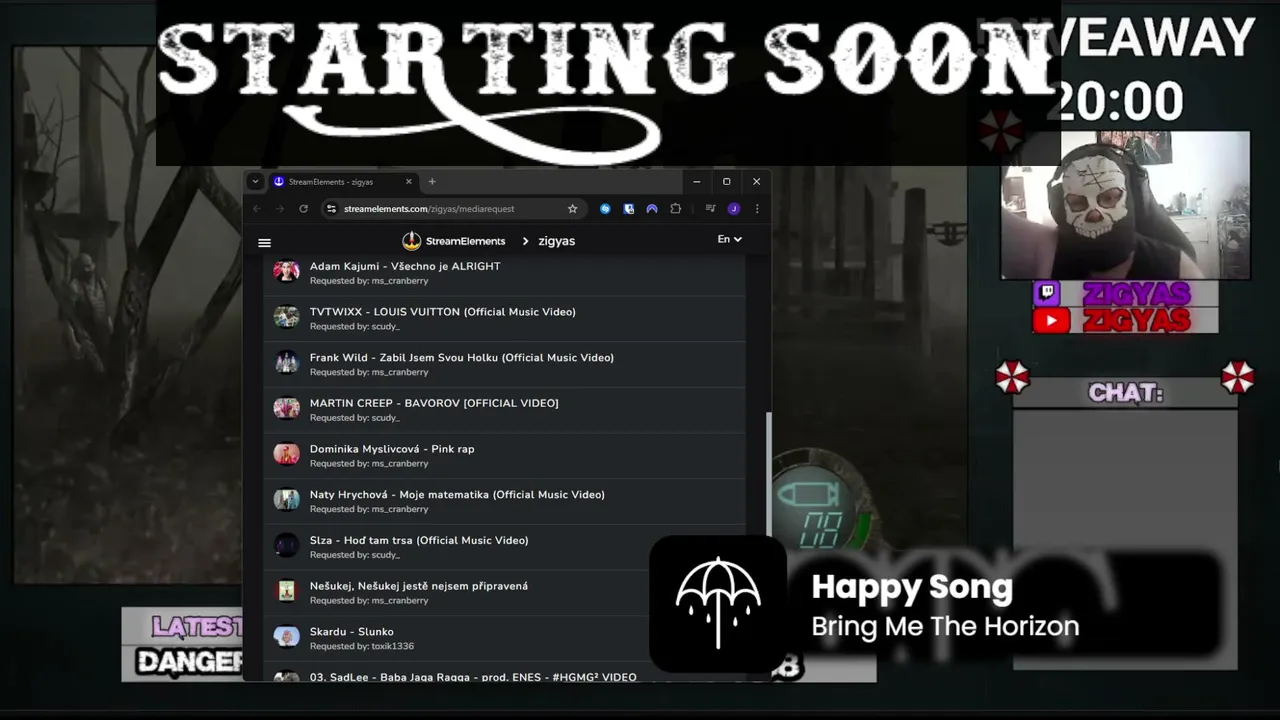Click the StreamElements rocket logo
Screen dimensions: 1280x720
[412, 241]
